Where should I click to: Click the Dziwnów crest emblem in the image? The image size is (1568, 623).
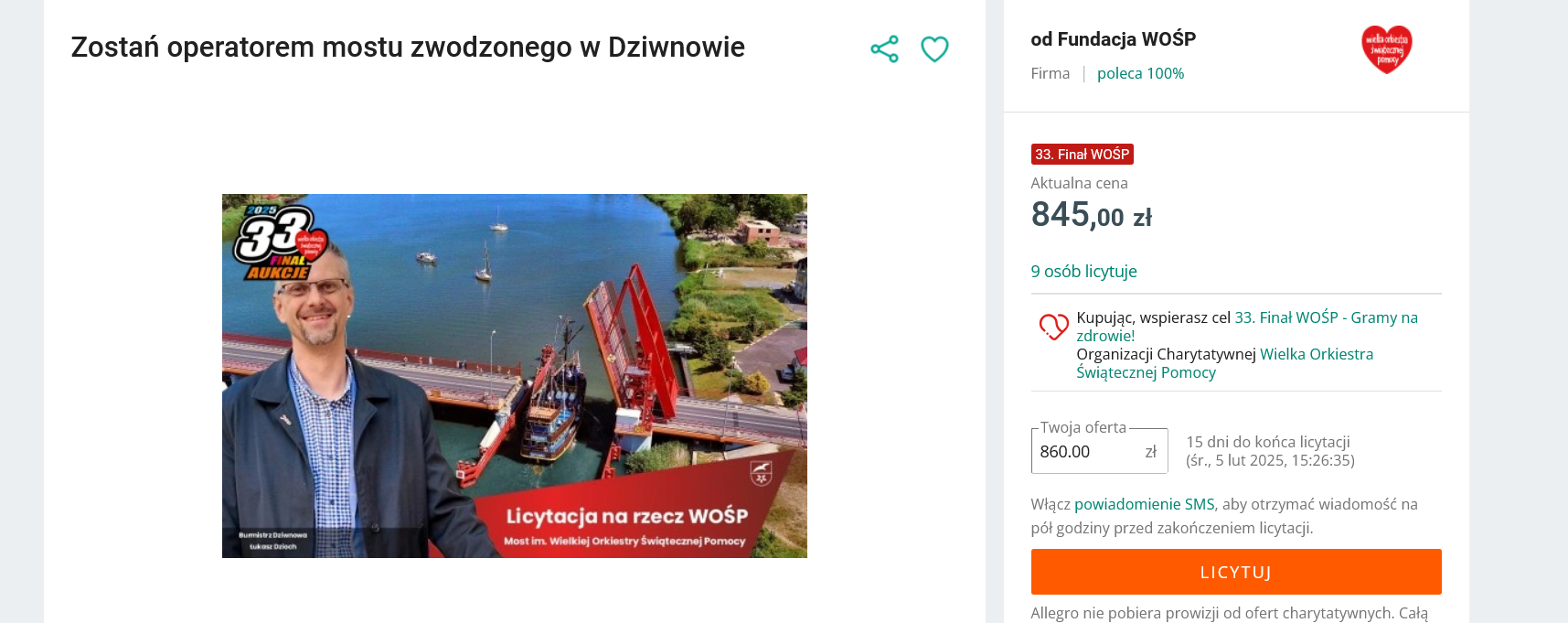(761, 473)
